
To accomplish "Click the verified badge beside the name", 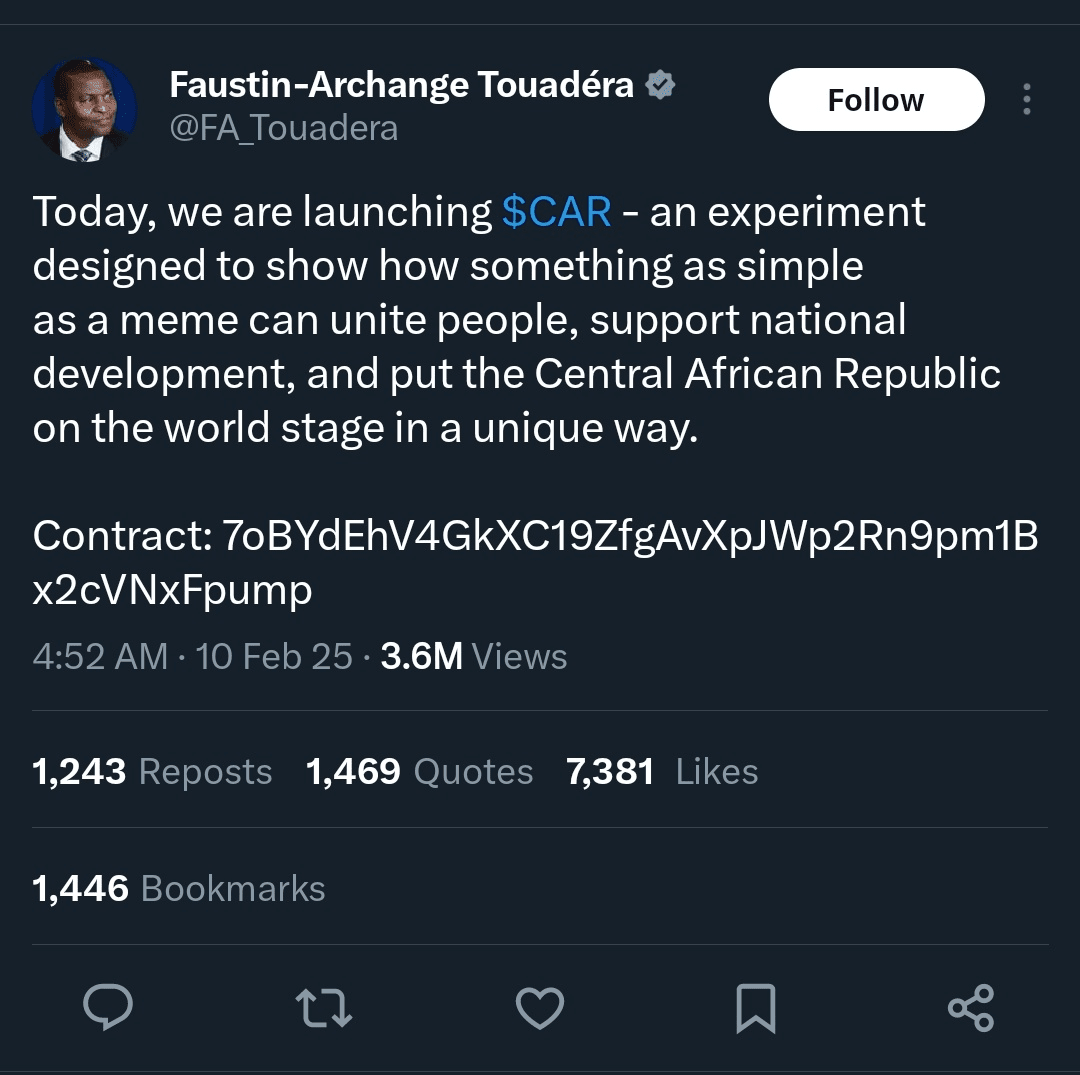I will 660,86.
